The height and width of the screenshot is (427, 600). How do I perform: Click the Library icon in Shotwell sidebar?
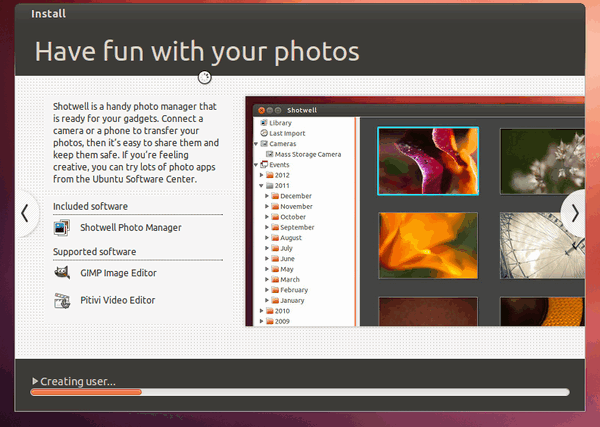pyautogui.click(x=262, y=123)
